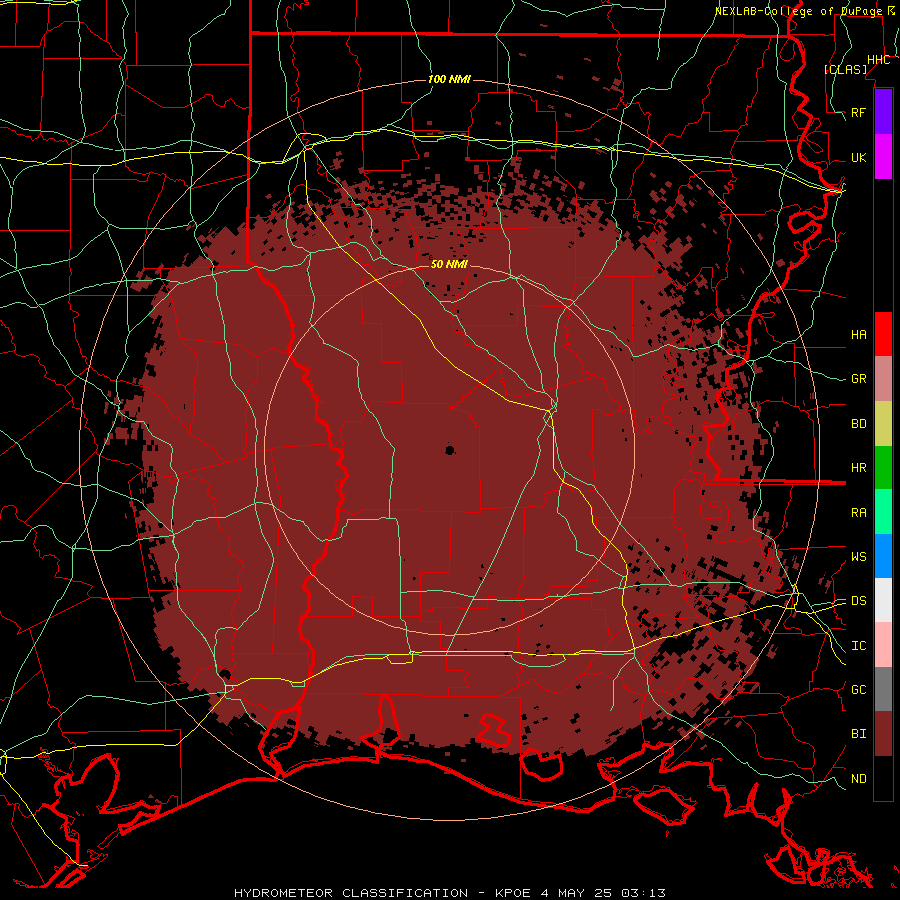Click the BD legend label
Screen dimensions: 900x900
[858, 424]
